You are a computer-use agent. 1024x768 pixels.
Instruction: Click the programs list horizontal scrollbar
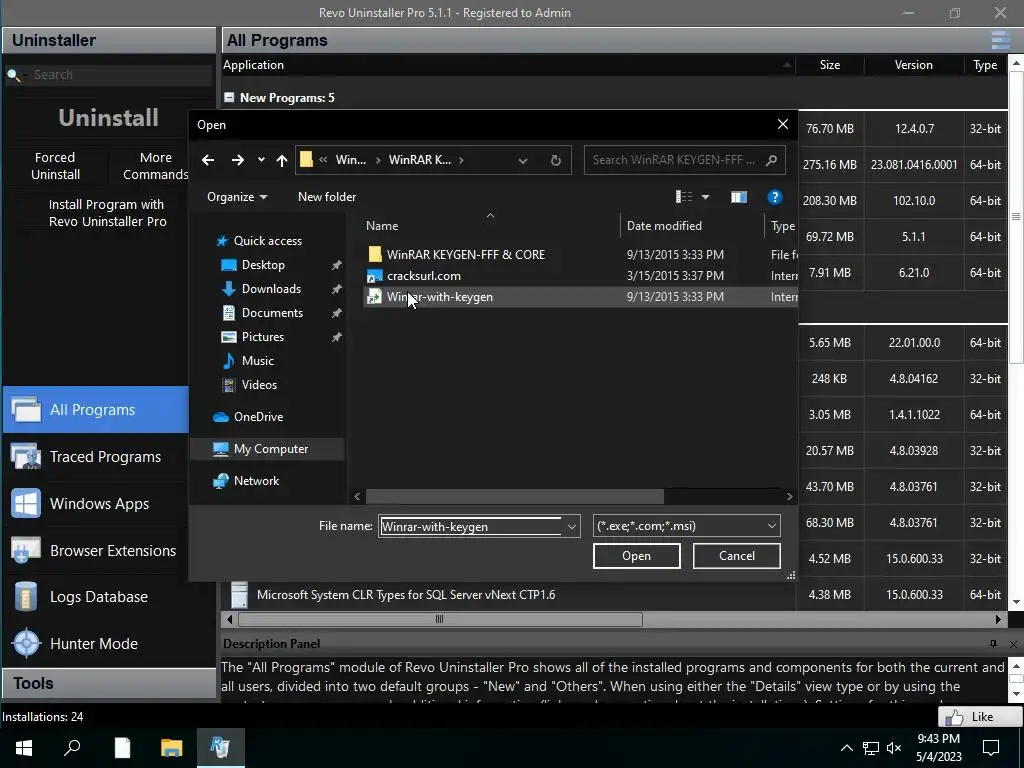(440, 619)
